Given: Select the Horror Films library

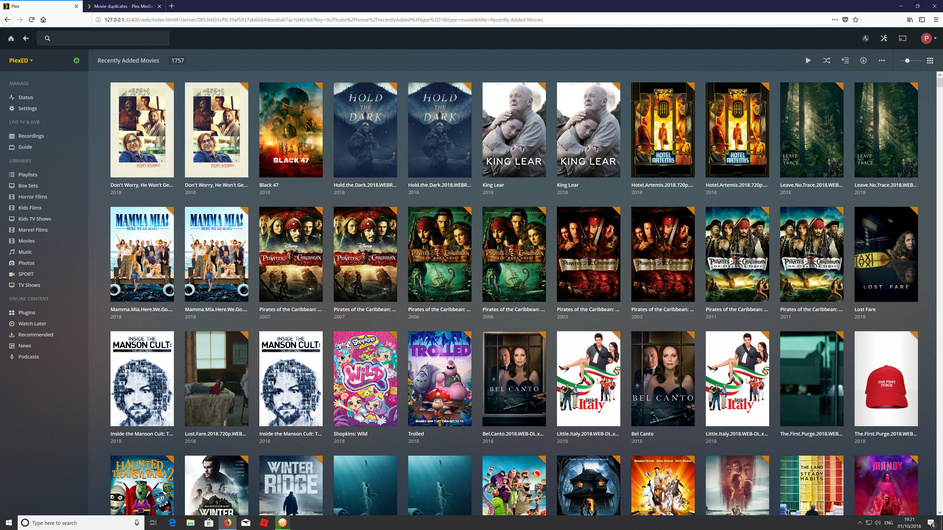Looking at the screenshot, I should coord(32,197).
